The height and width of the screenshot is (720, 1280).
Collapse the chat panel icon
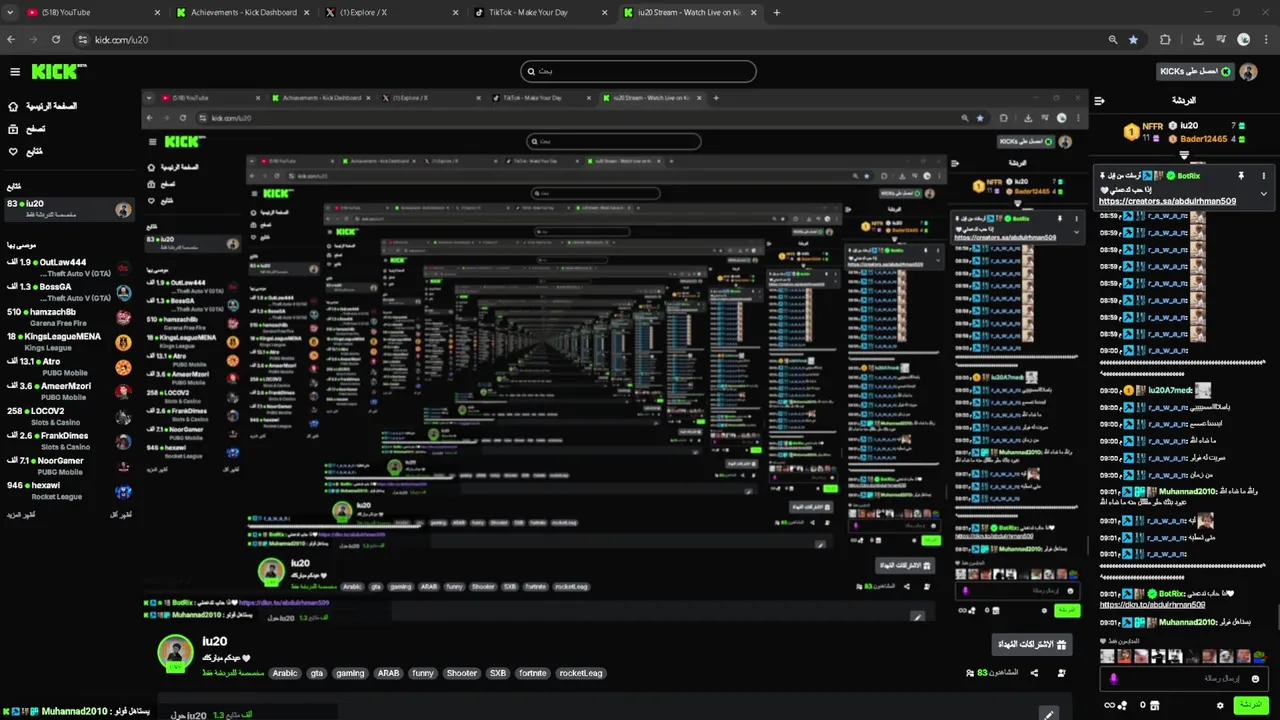coord(1100,101)
